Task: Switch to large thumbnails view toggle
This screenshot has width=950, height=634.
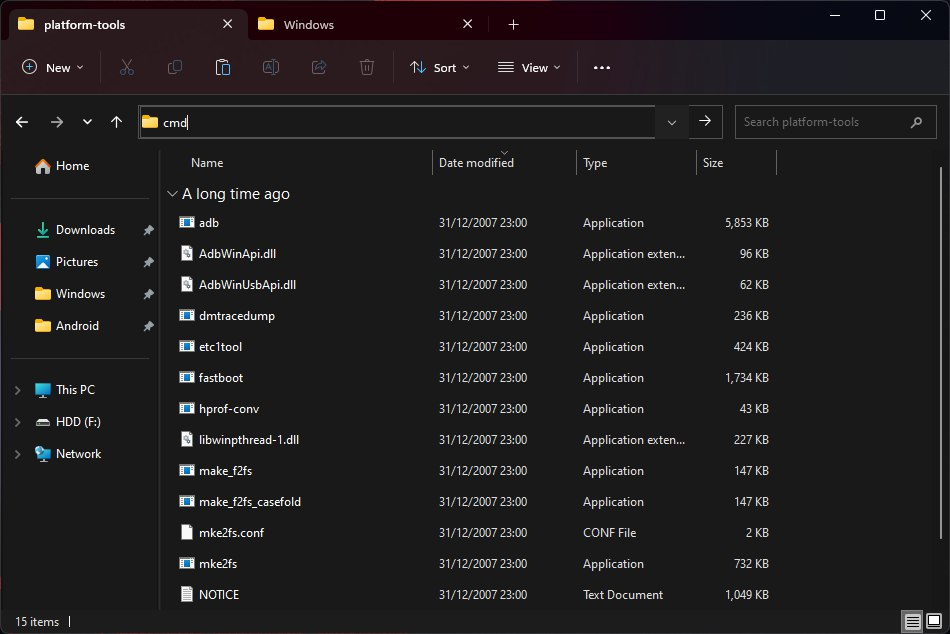Action: click(x=934, y=621)
